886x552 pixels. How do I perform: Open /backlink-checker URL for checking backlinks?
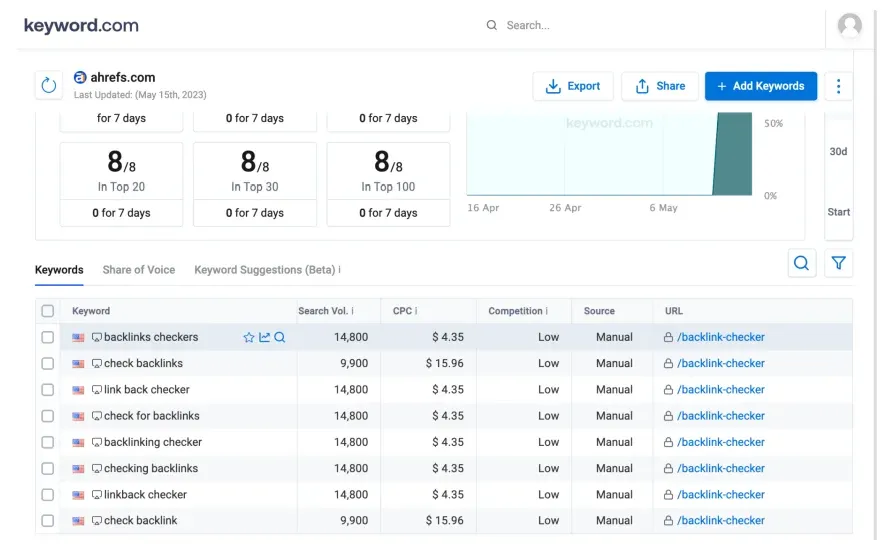720,469
